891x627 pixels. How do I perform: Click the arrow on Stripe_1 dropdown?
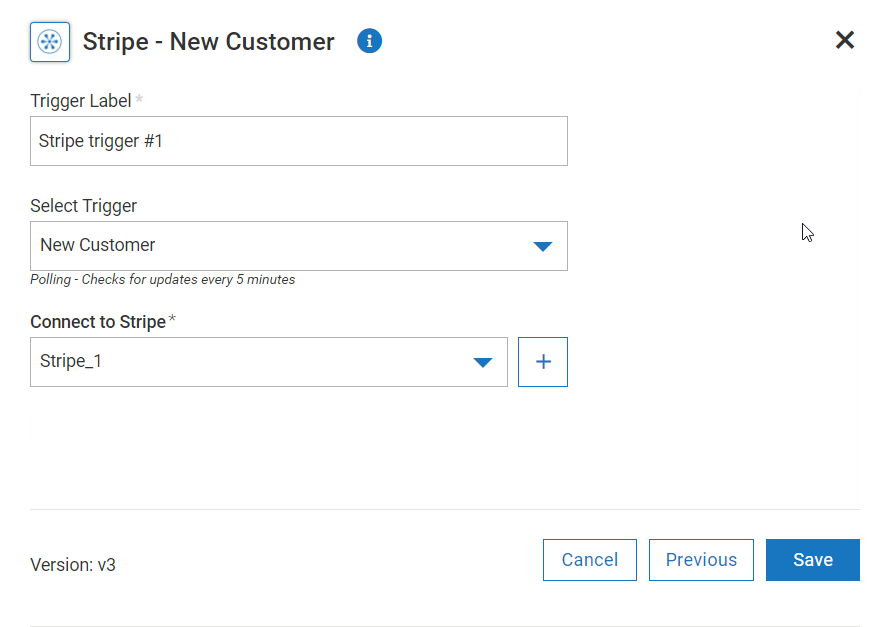[482, 362]
